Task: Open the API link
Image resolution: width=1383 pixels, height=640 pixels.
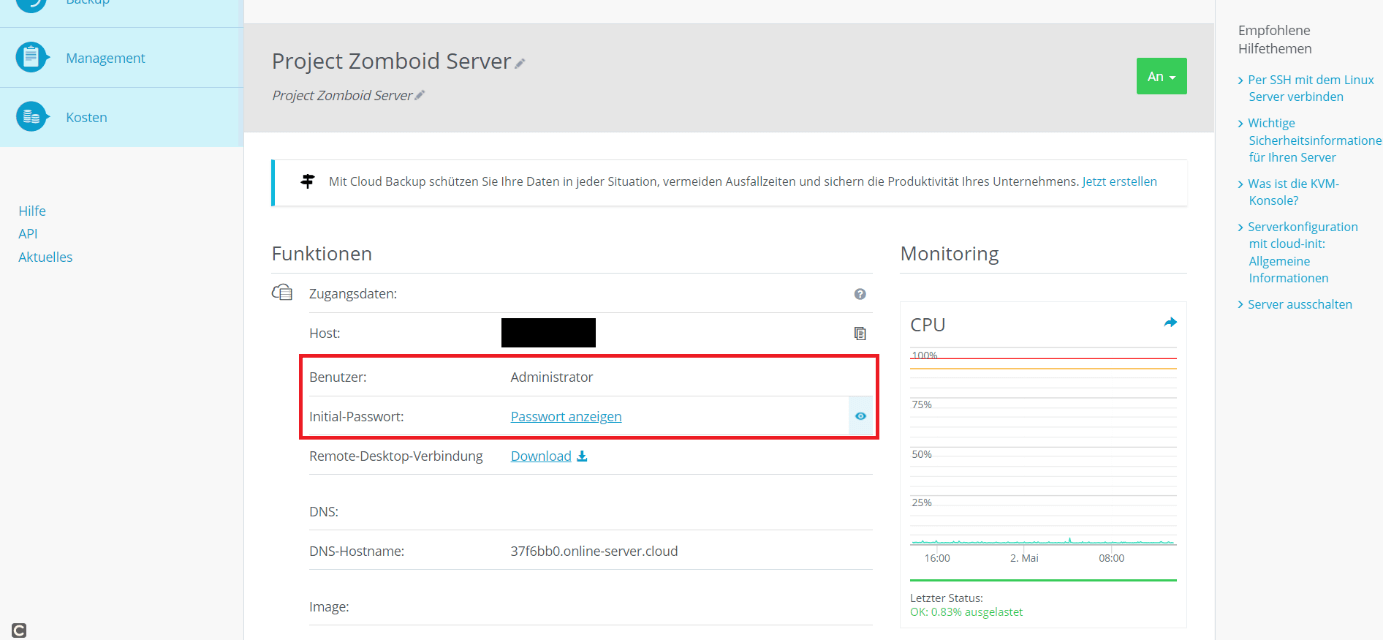Action: (x=28, y=234)
